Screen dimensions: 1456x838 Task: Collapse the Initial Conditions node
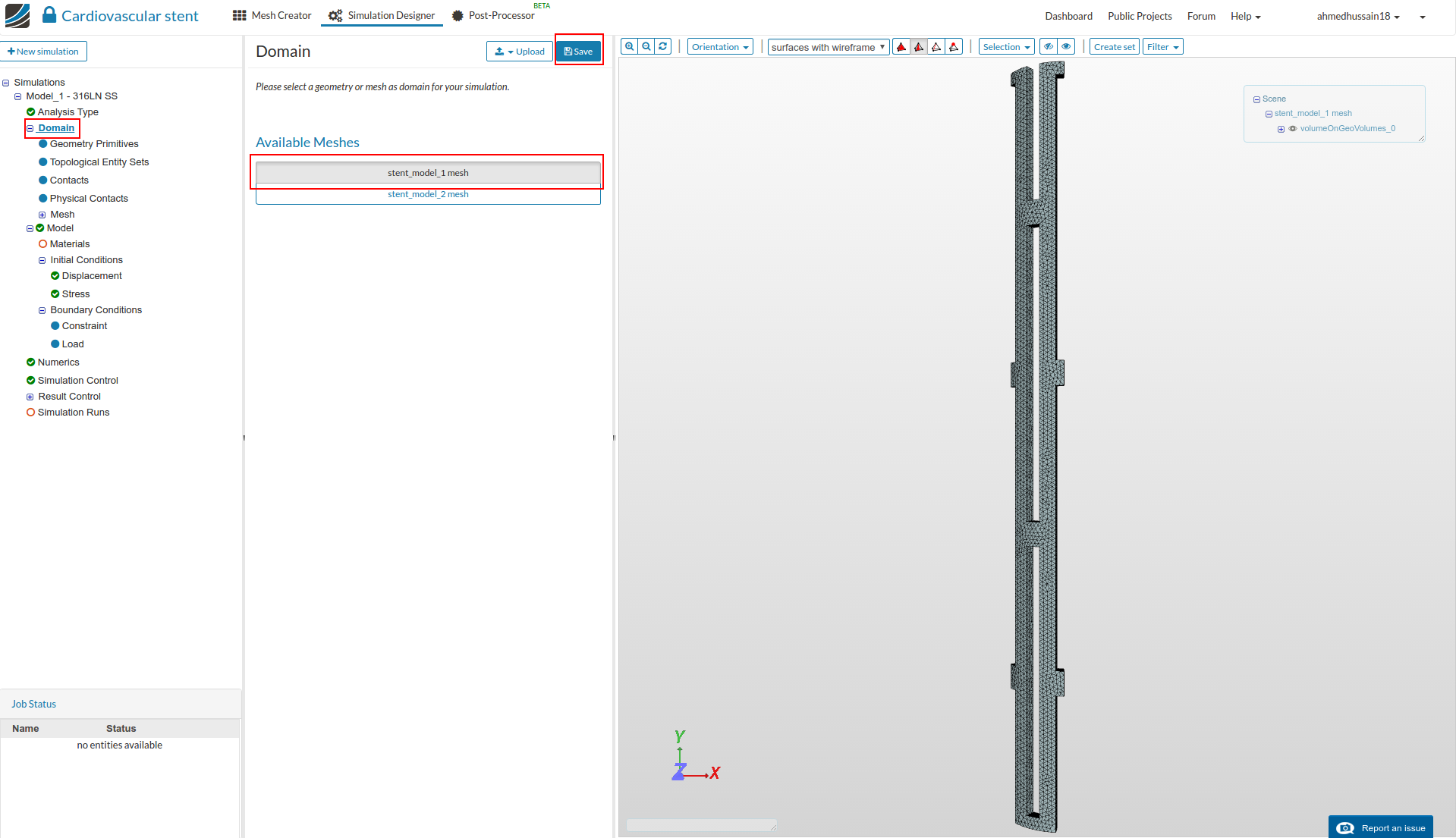pos(42,261)
